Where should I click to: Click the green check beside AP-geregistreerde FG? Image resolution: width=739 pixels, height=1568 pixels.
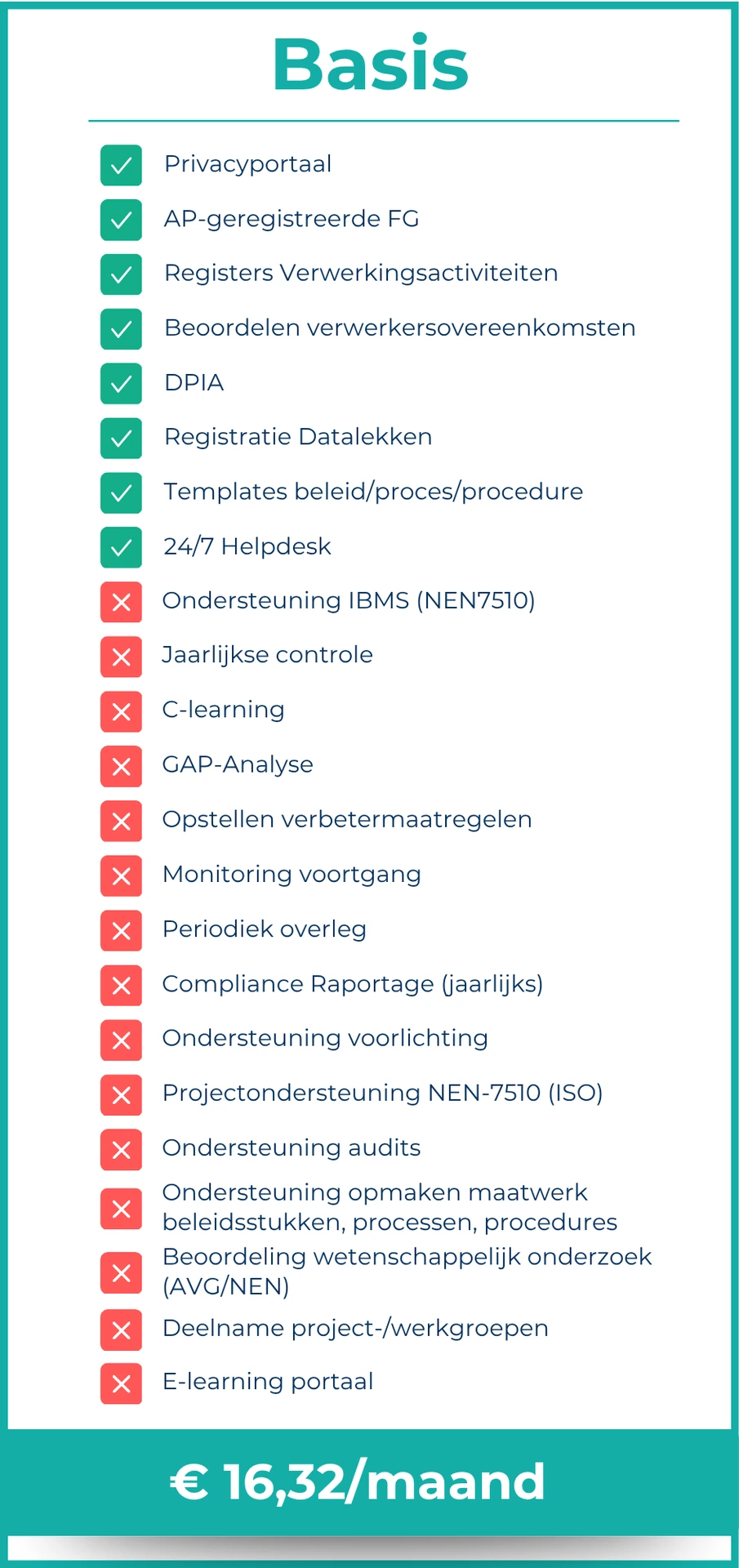pyautogui.click(x=121, y=220)
